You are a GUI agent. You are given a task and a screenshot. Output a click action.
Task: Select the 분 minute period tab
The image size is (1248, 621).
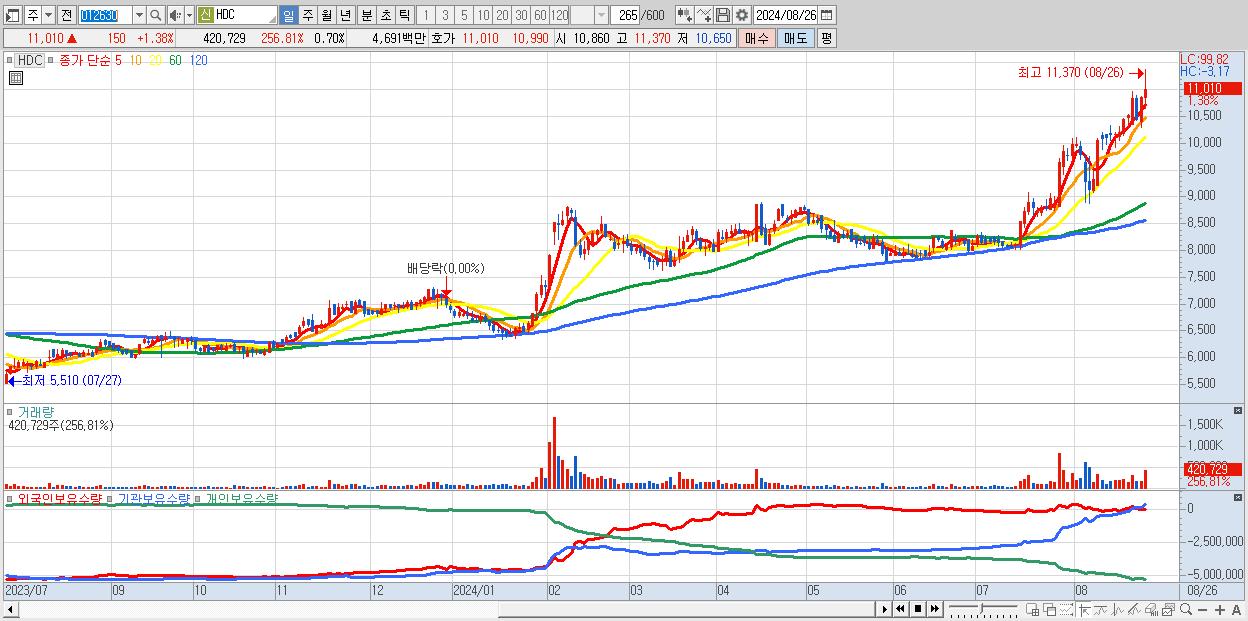pos(366,15)
